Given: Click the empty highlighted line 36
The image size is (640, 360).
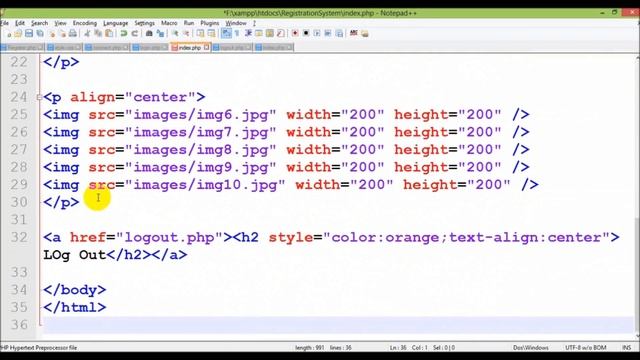Looking at the screenshot, I should [338, 325].
